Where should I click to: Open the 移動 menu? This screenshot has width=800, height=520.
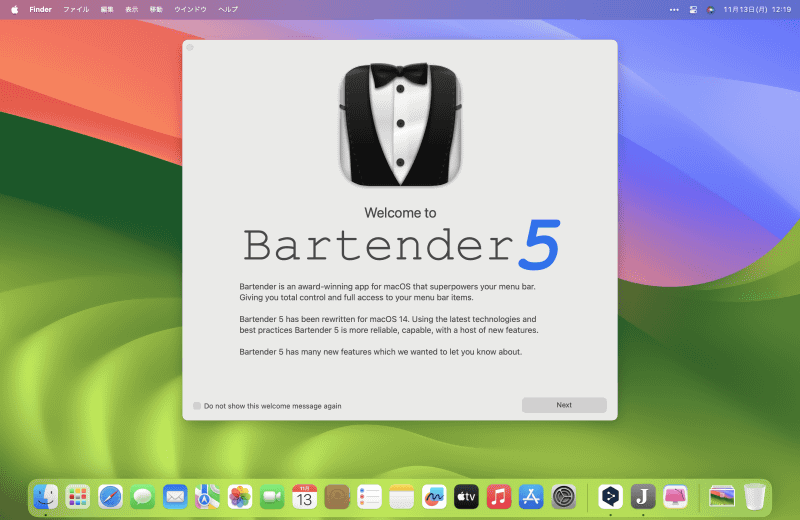(x=156, y=9)
